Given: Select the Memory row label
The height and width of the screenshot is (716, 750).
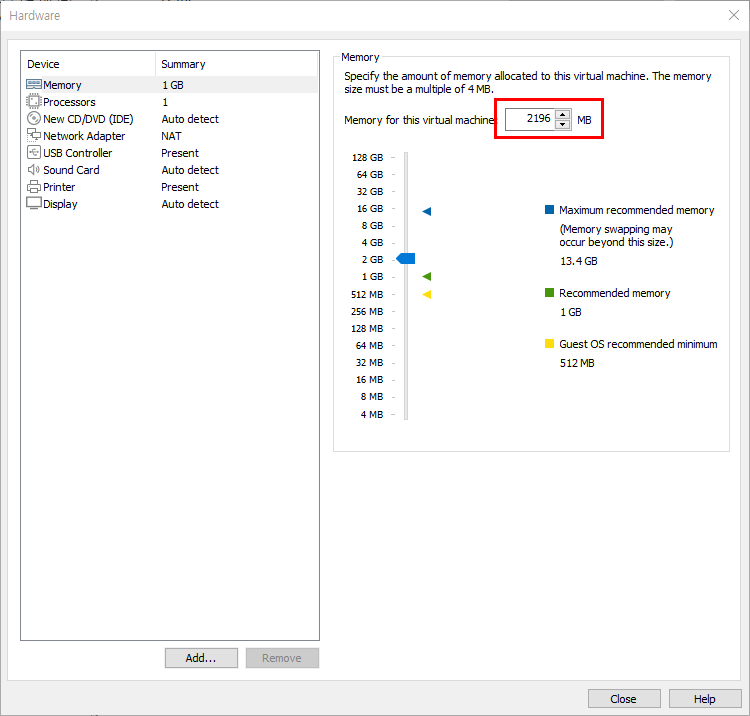Looking at the screenshot, I should coord(62,85).
